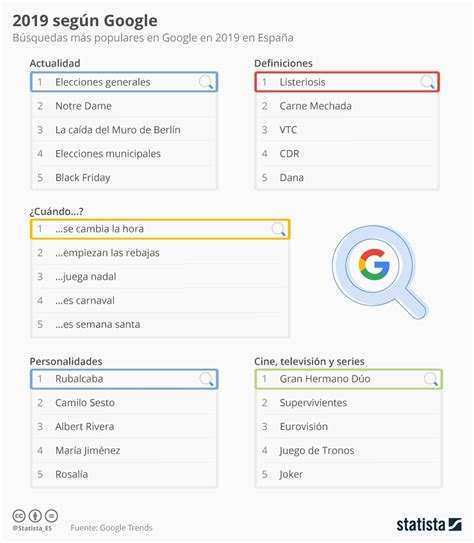Viewport: 474px width, 543px height.
Task: Select the Notre Dame entry
Action: (124, 106)
